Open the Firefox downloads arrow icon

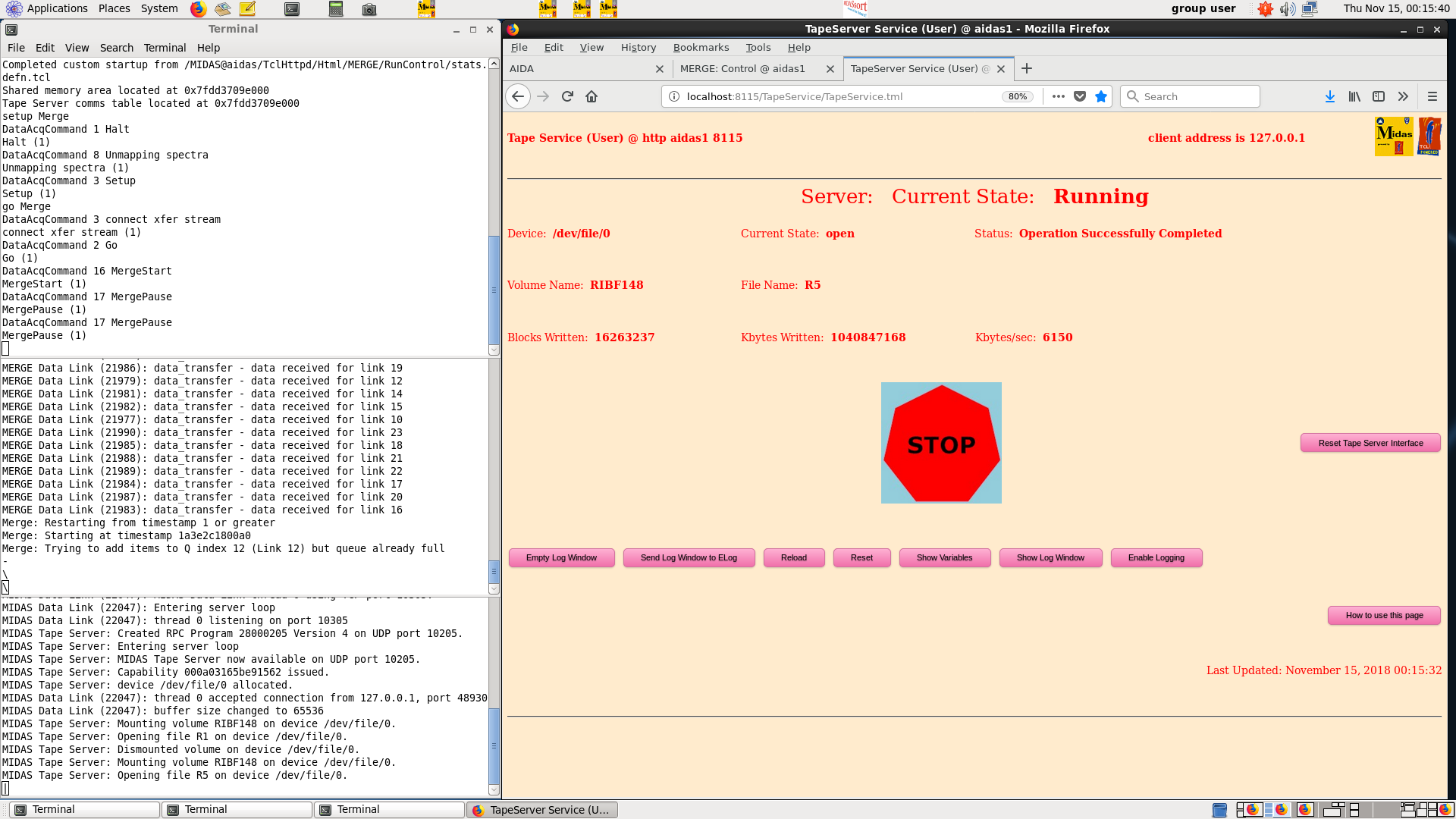pyautogui.click(x=1329, y=96)
